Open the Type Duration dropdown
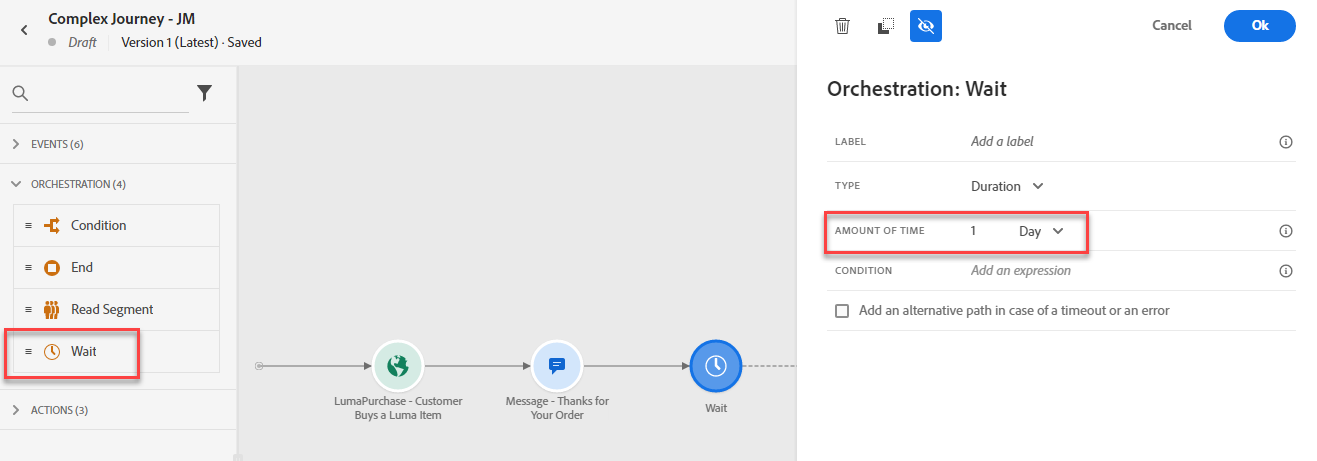 tap(1007, 186)
